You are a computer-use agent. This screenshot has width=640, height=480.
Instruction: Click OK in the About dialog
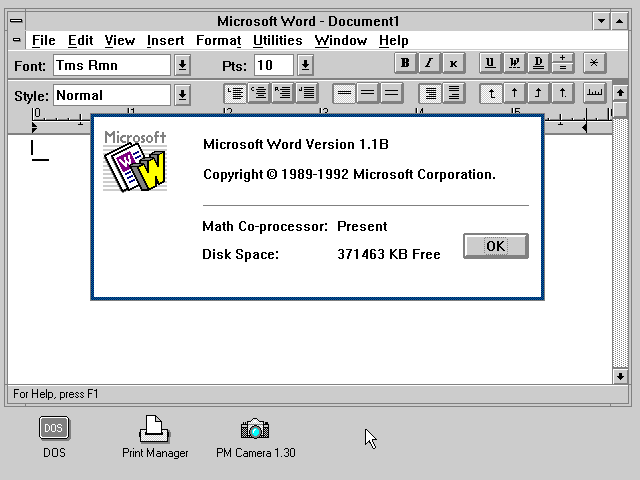[496, 246]
